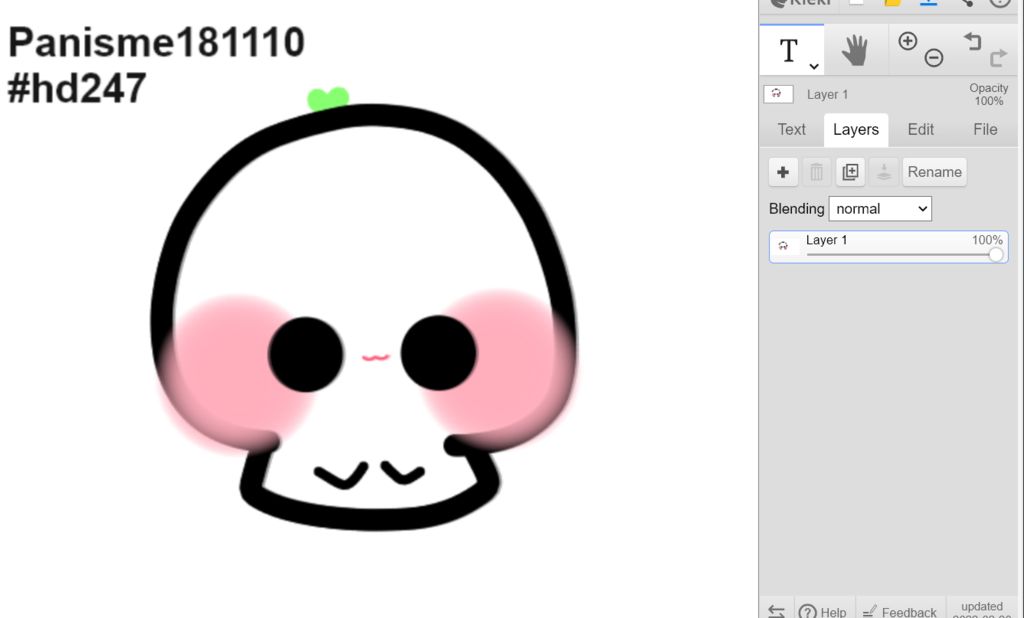Swap panel side with arrows icon
The width and height of the screenshot is (1024, 618).
click(776, 611)
